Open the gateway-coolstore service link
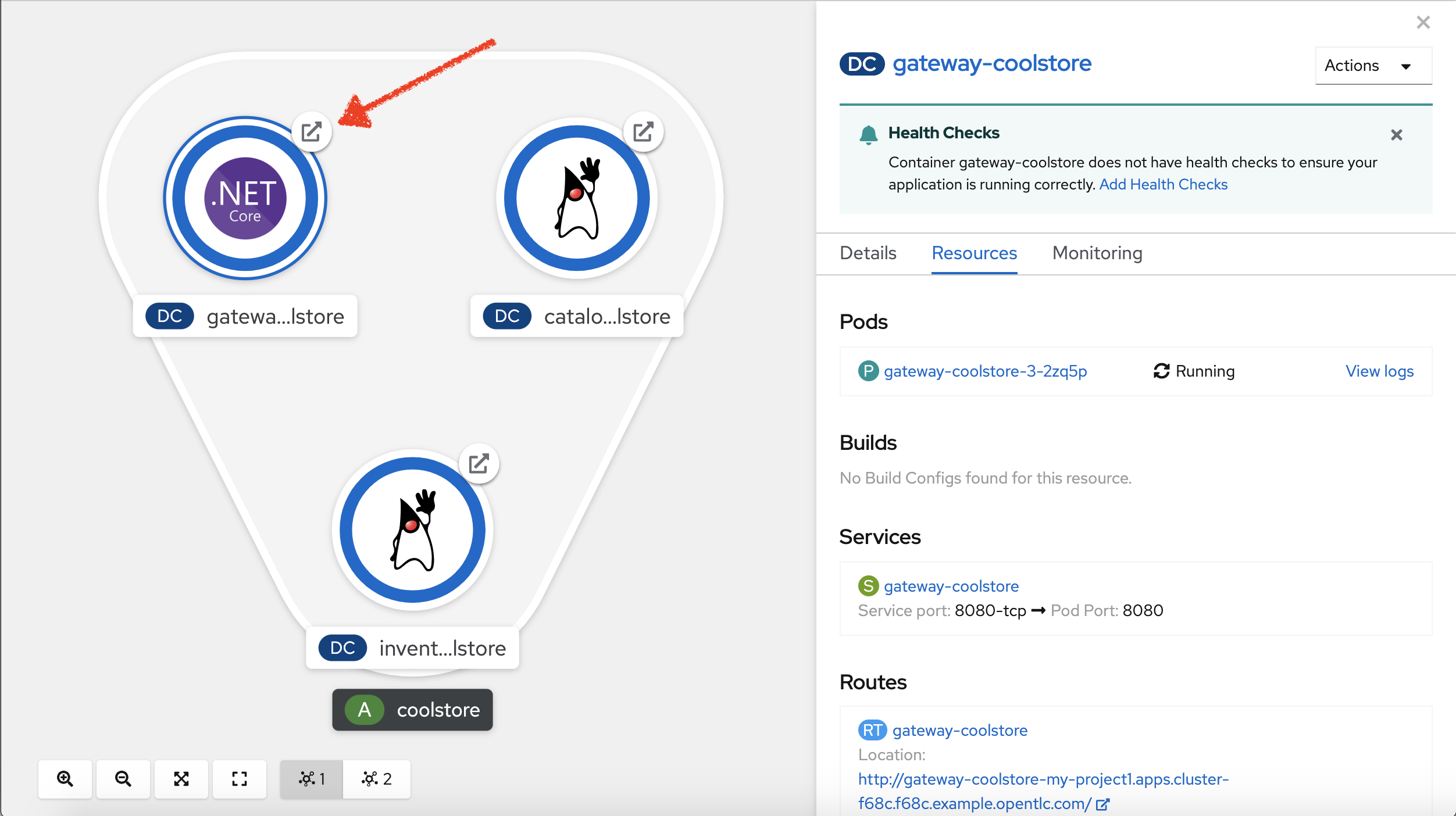This screenshot has width=1456, height=816. tap(951, 586)
